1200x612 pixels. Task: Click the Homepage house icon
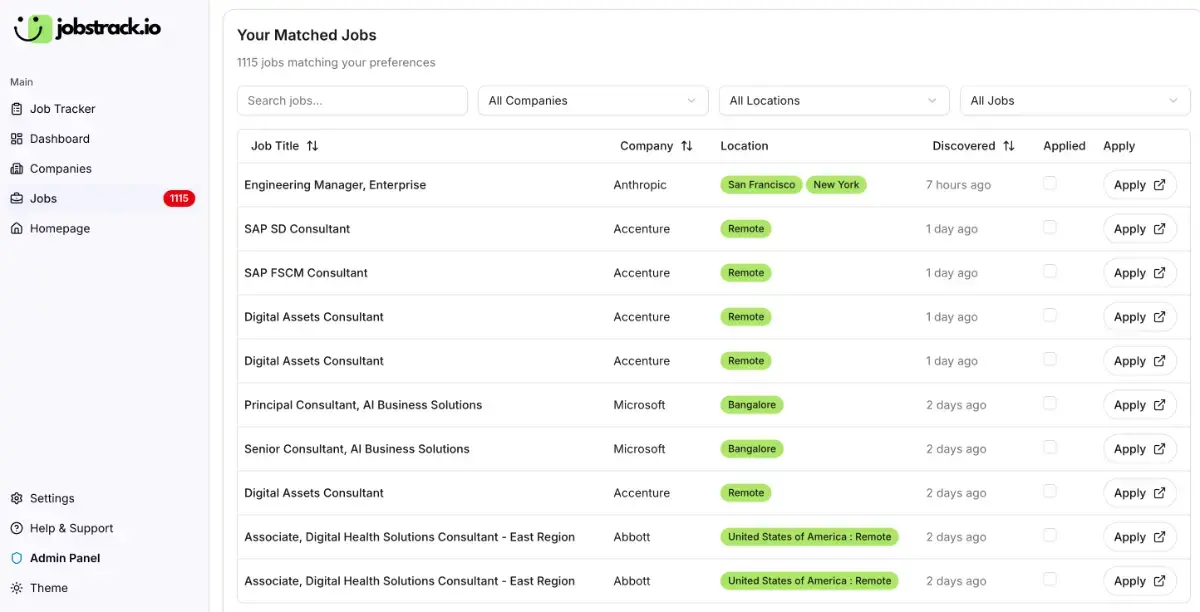click(16, 229)
